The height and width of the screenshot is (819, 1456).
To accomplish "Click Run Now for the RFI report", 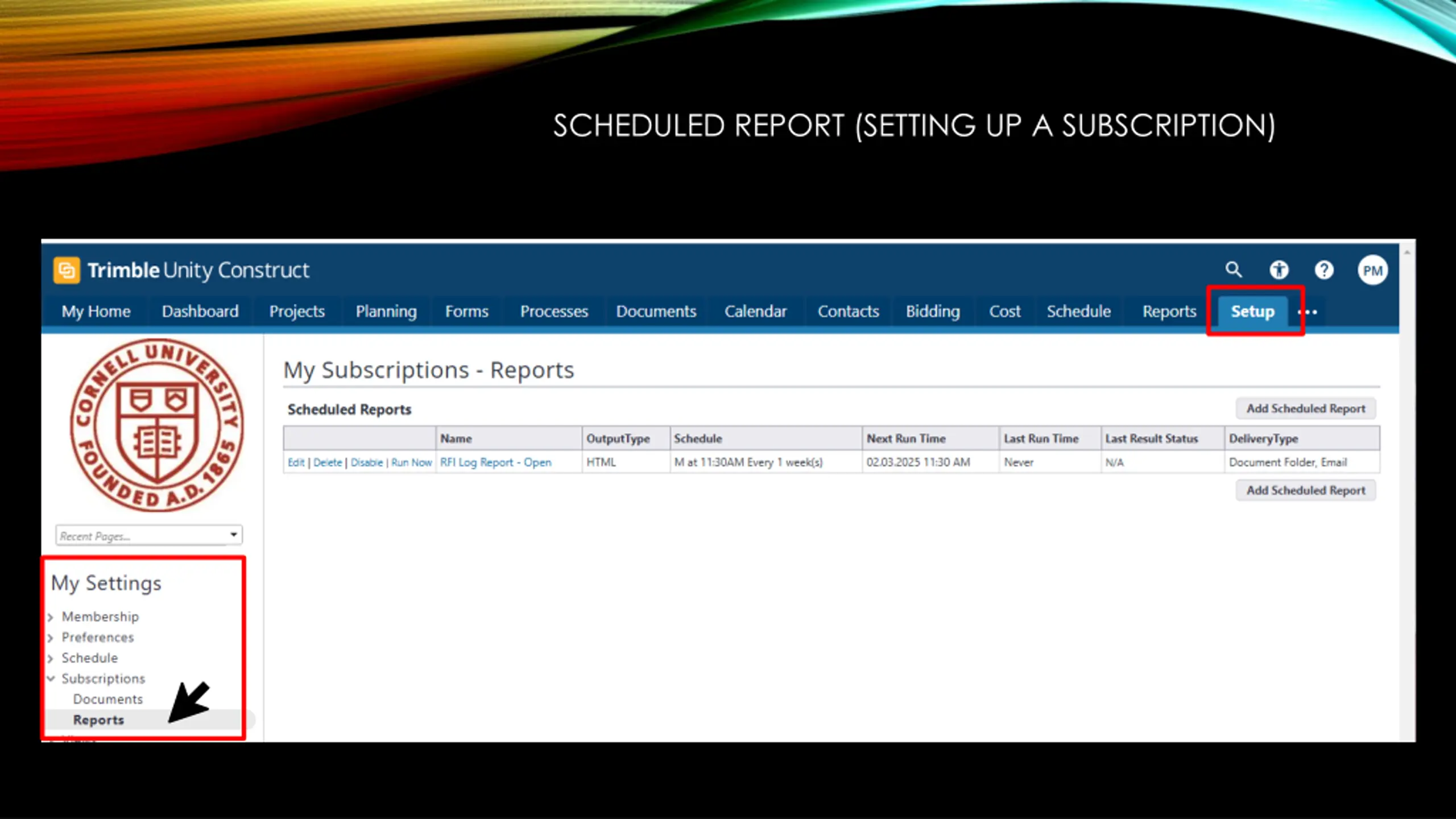I will tap(411, 462).
